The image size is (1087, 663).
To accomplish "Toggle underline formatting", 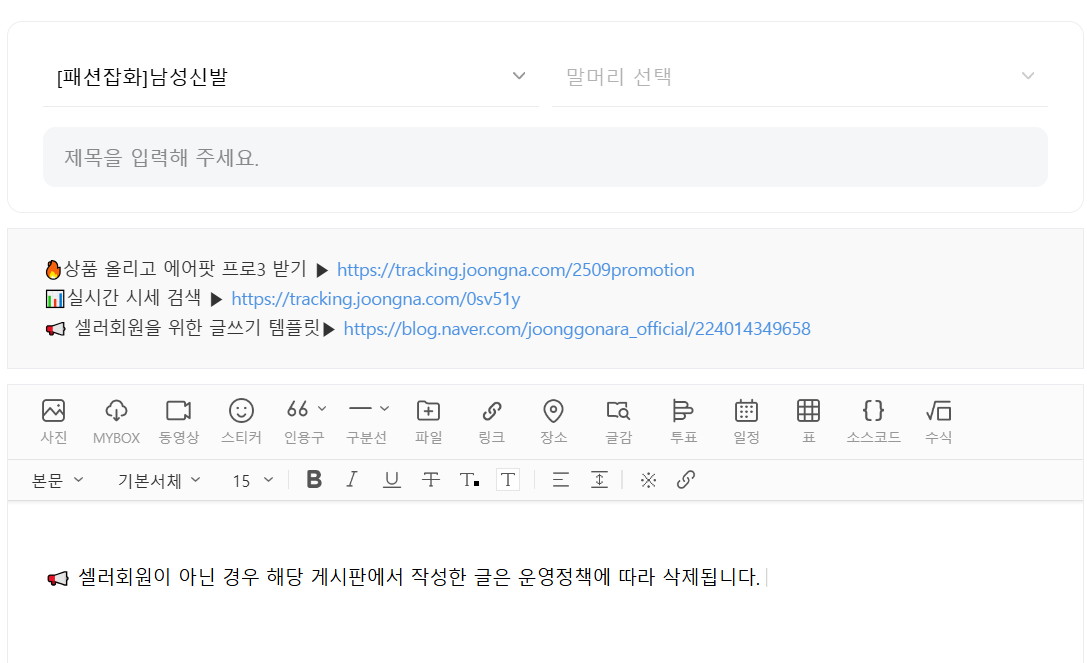I will pyautogui.click(x=391, y=480).
